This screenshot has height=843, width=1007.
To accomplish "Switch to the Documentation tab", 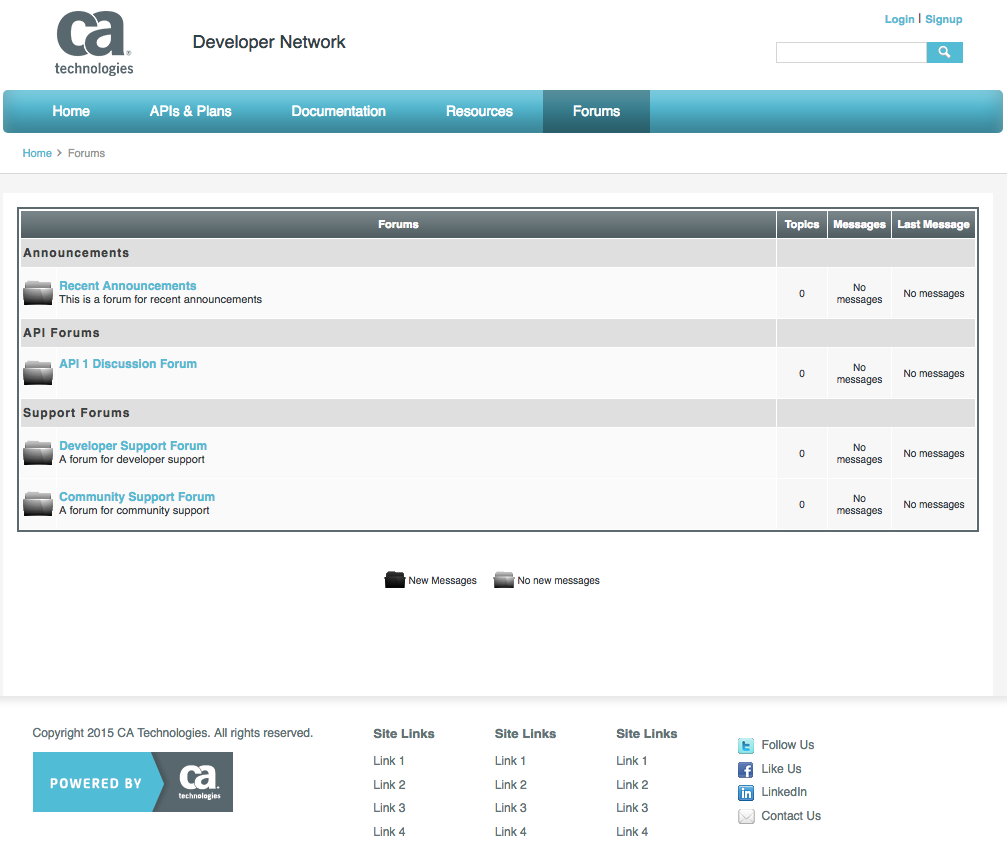I will coord(338,111).
